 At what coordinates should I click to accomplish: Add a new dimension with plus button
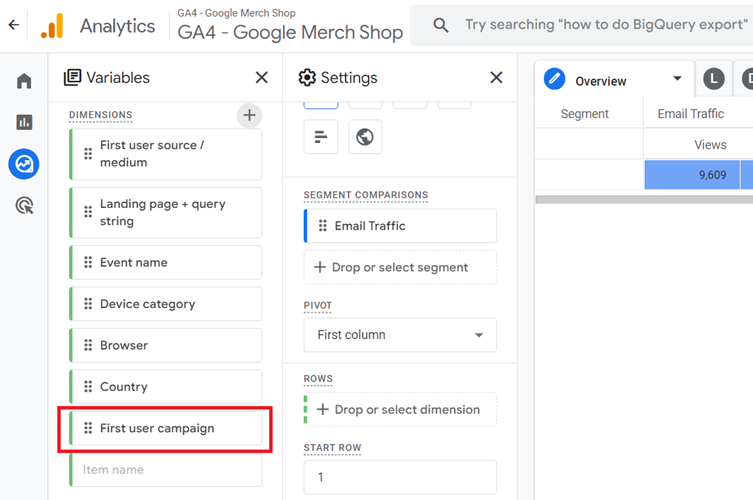(249, 115)
